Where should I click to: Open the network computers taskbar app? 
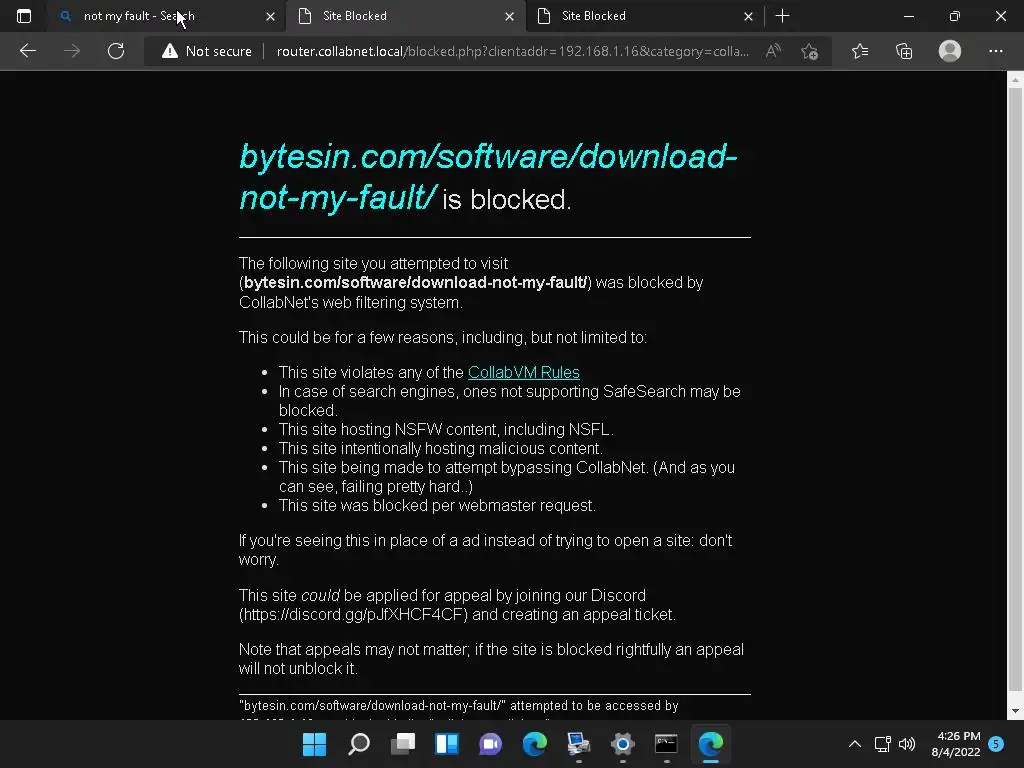(x=579, y=744)
